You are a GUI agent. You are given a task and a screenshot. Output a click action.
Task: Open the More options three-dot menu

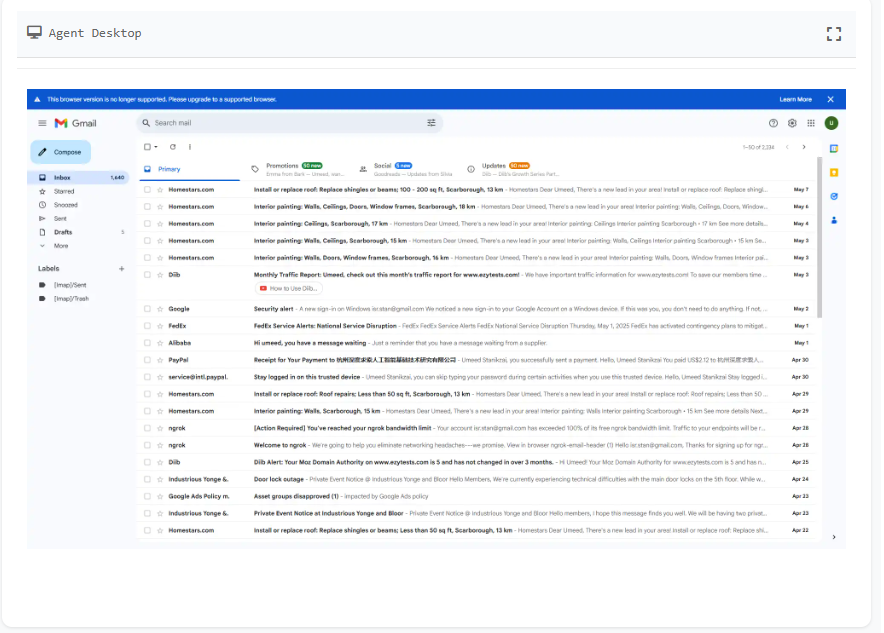pos(189,147)
